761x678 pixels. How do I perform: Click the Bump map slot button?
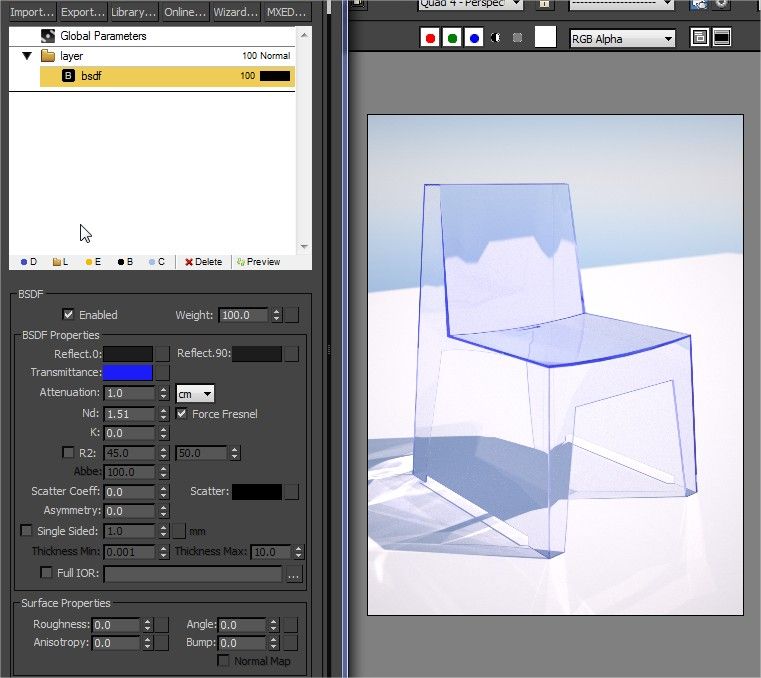coord(291,643)
